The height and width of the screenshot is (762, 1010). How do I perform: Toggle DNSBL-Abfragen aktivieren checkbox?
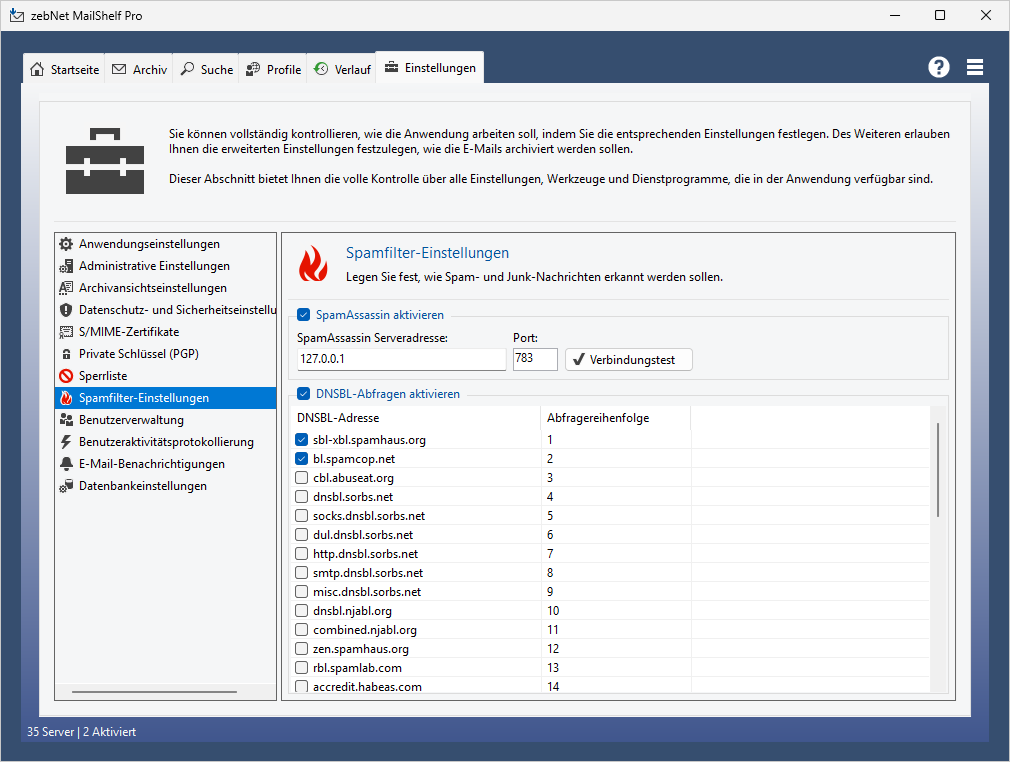(304, 394)
